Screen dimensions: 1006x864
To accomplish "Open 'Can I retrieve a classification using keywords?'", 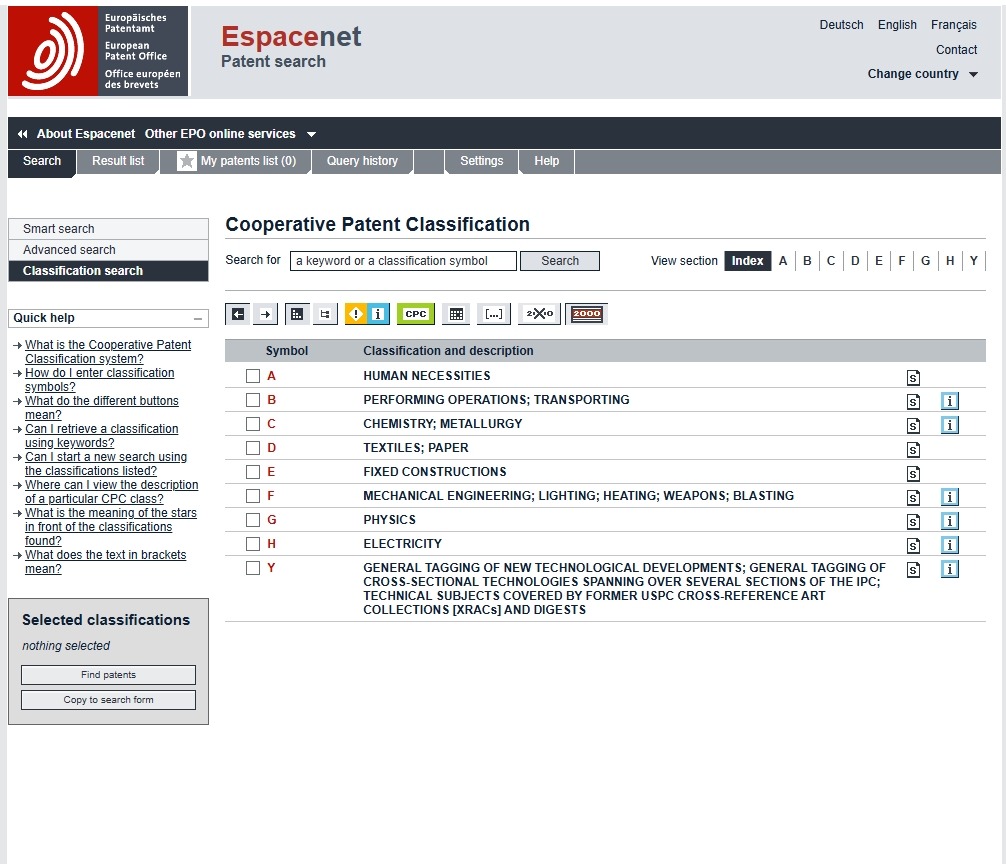I will click(102, 436).
